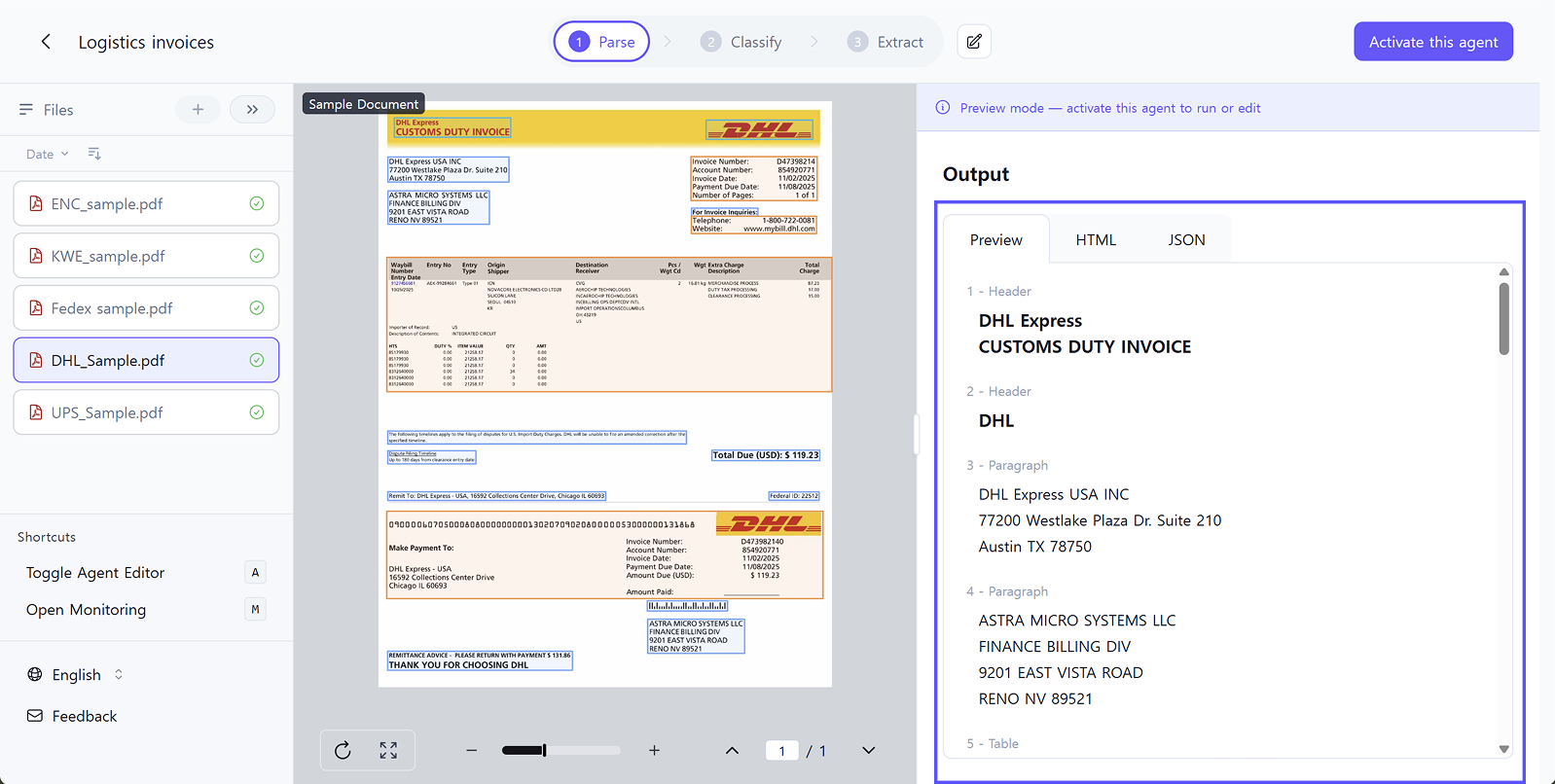Click the green check status on ENC_sample.pdf
The width and height of the screenshot is (1555, 784).
pyautogui.click(x=257, y=203)
